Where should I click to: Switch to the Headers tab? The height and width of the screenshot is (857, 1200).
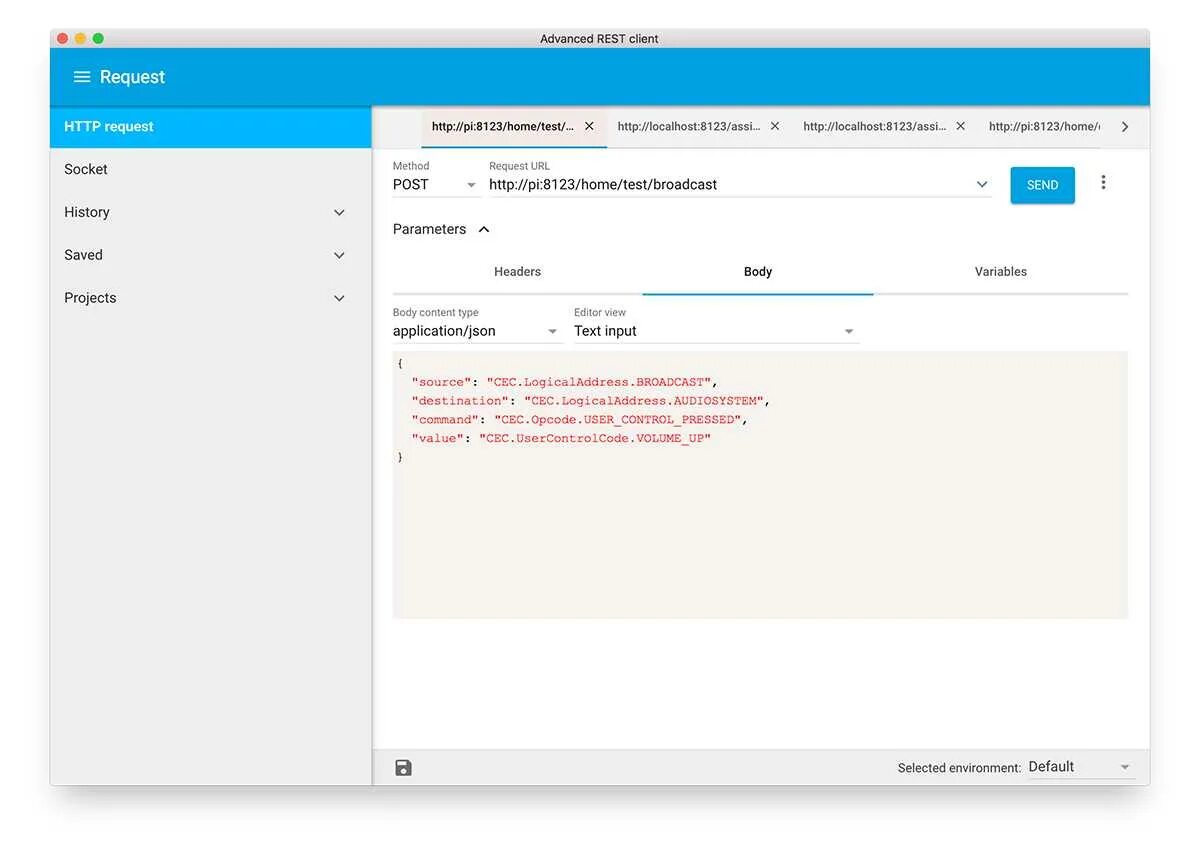click(517, 272)
